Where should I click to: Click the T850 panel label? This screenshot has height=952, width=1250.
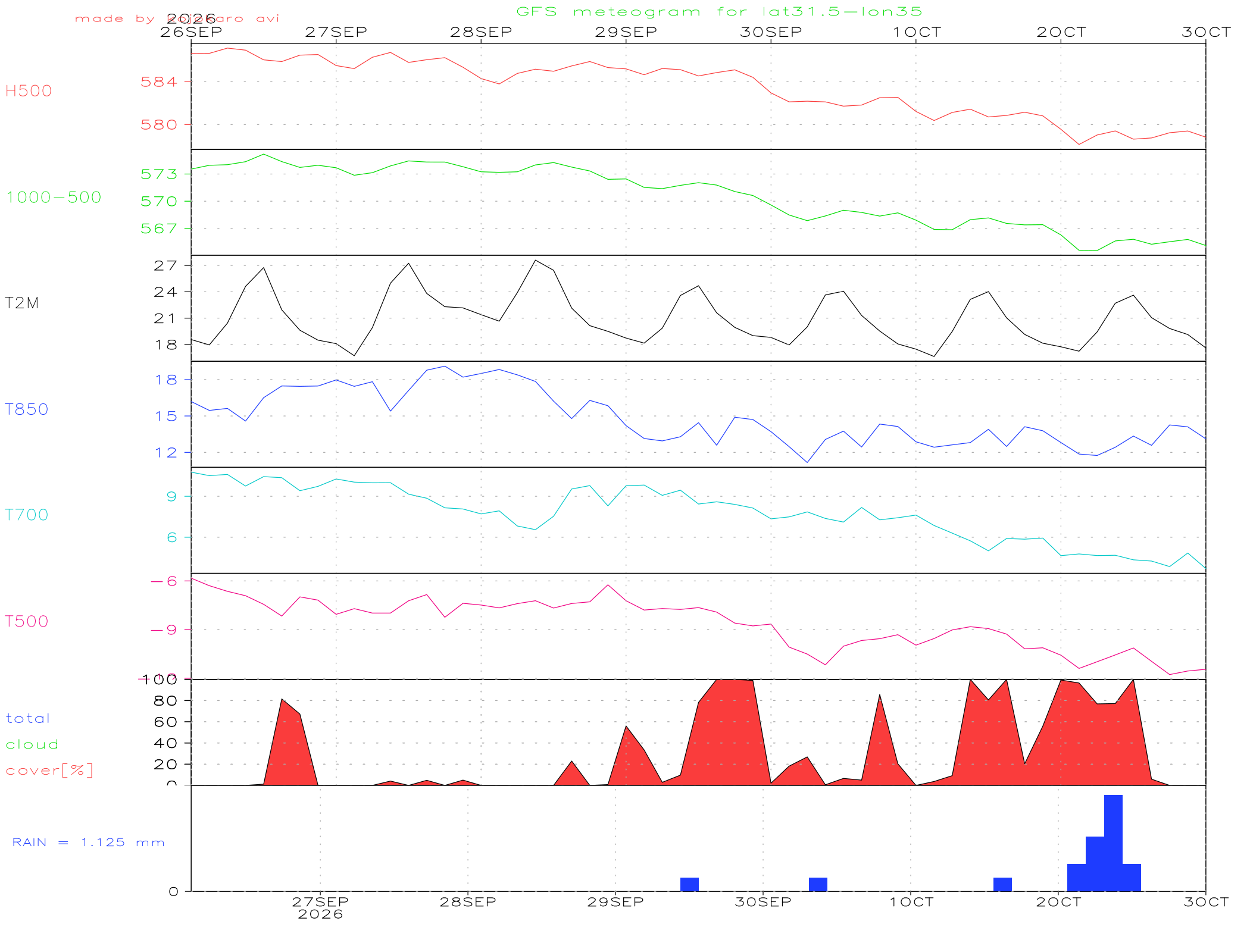[x=27, y=409]
